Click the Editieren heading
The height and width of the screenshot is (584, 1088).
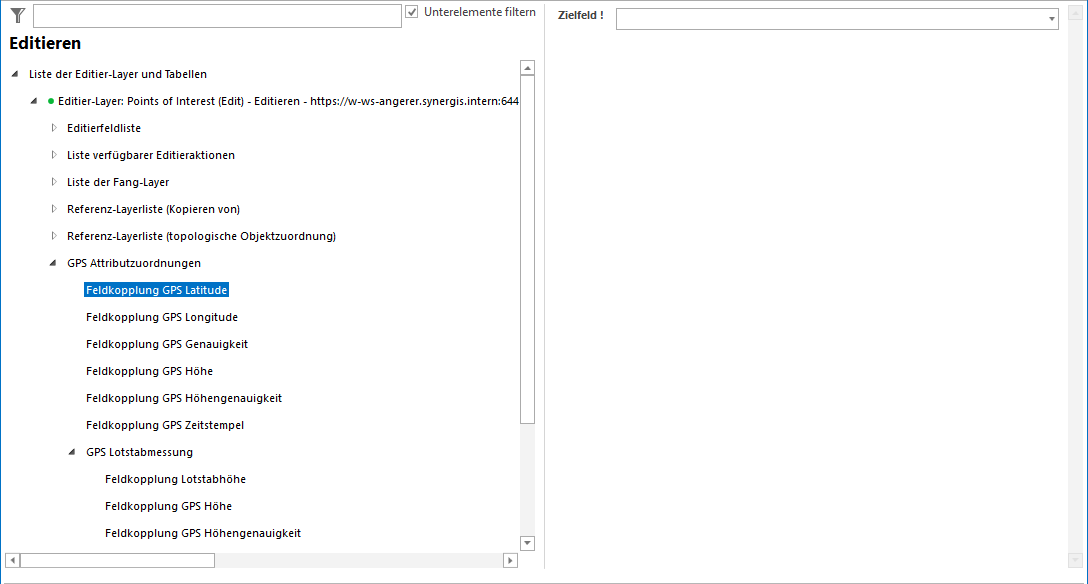pos(45,43)
